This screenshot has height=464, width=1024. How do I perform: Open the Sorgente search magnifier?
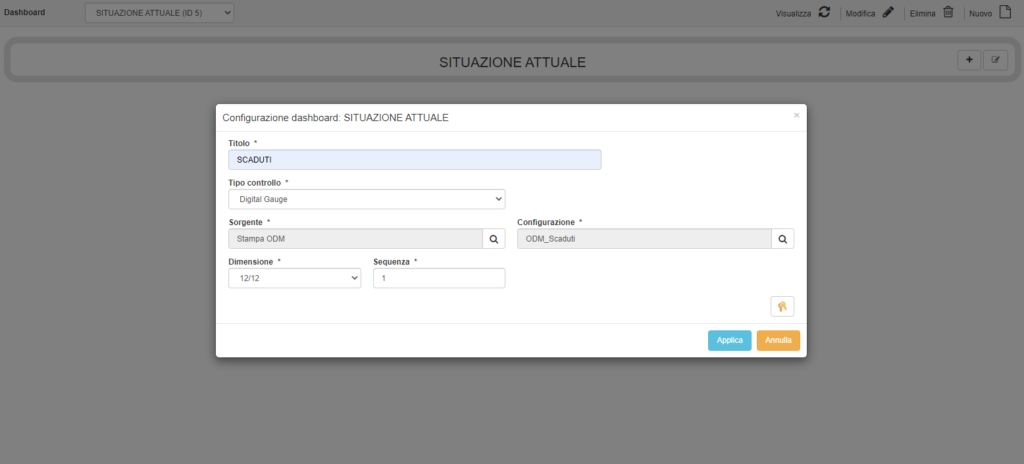click(x=494, y=239)
